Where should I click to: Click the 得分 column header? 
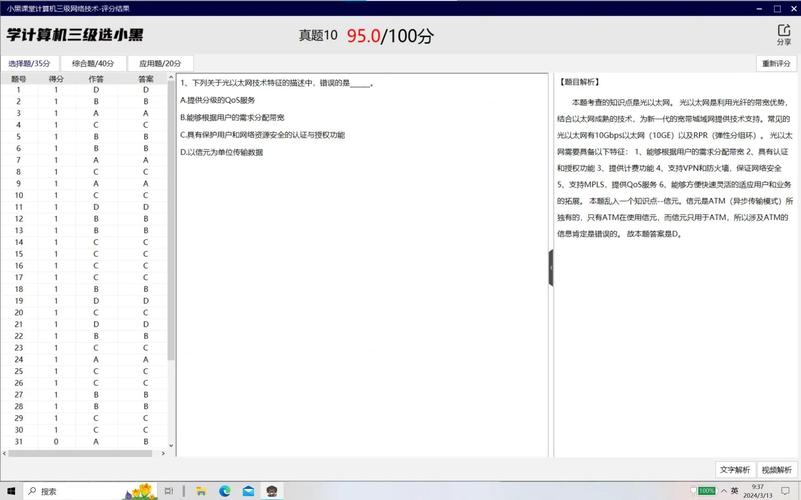tap(56, 79)
